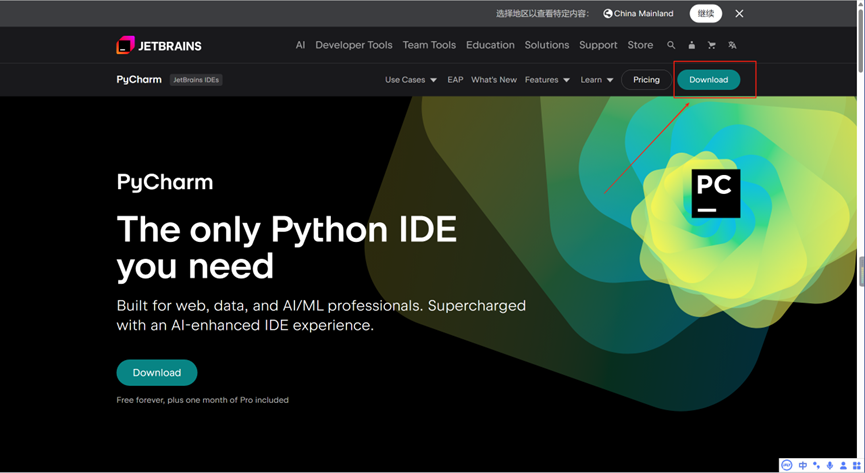Image resolution: width=865 pixels, height=473 pixels.
Task: Click the JetBrains IDEs tag
Action: (x=196, y=79)
